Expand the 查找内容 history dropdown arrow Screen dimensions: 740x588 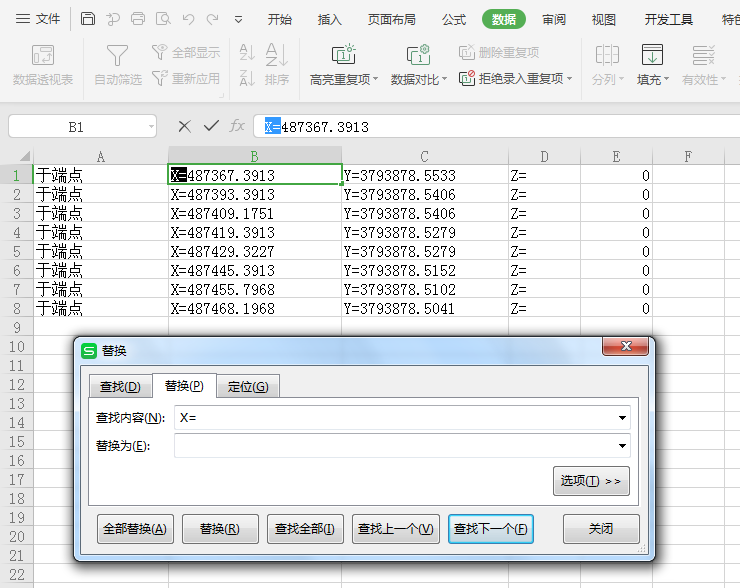(x=622, y=418)
